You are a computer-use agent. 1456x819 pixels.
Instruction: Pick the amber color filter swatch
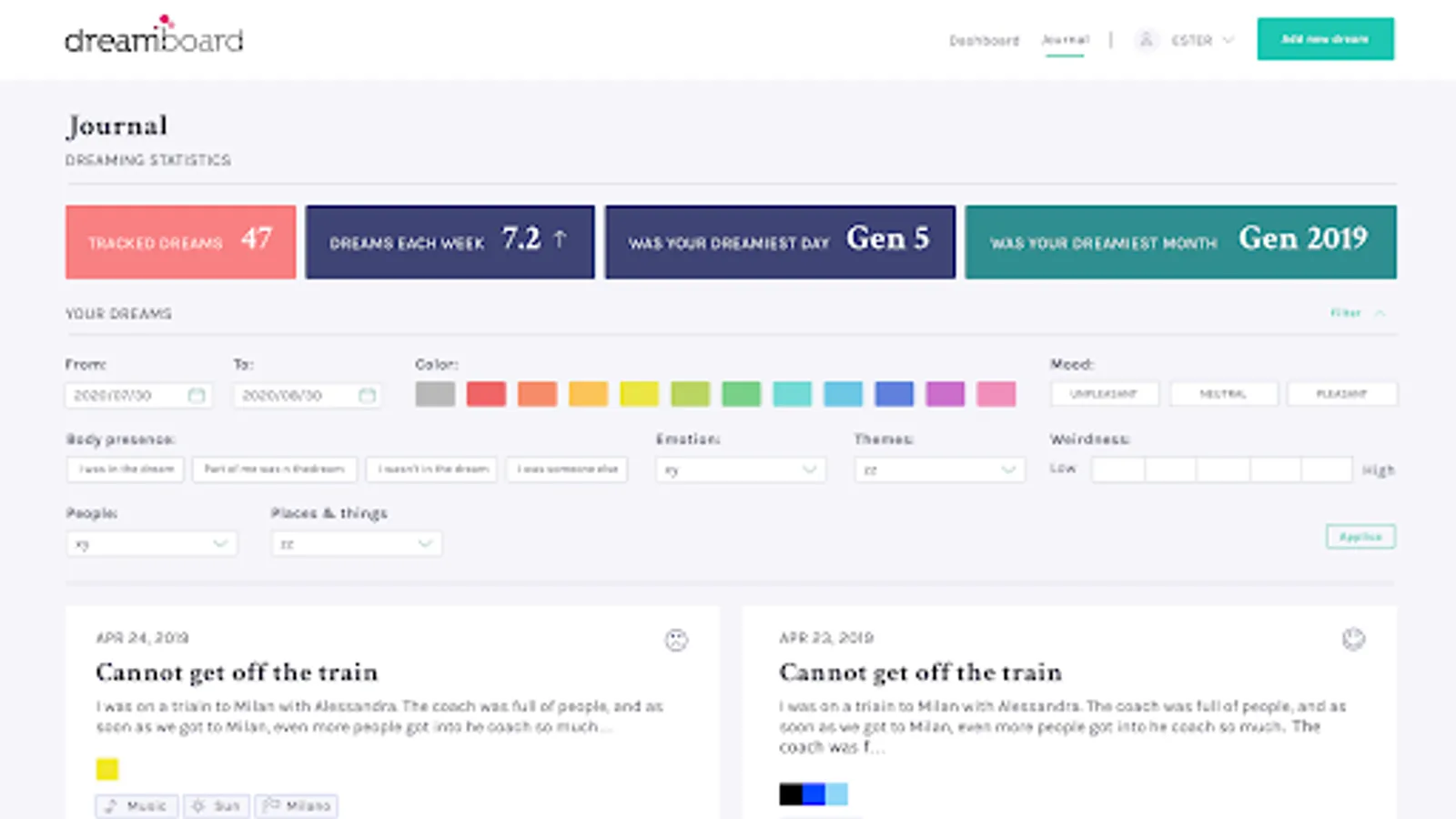[x=588, y=394]
